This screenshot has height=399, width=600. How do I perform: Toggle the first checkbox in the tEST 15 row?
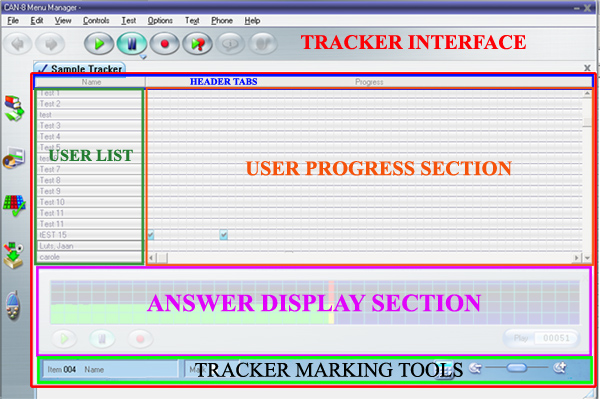[x=150, y=235]
